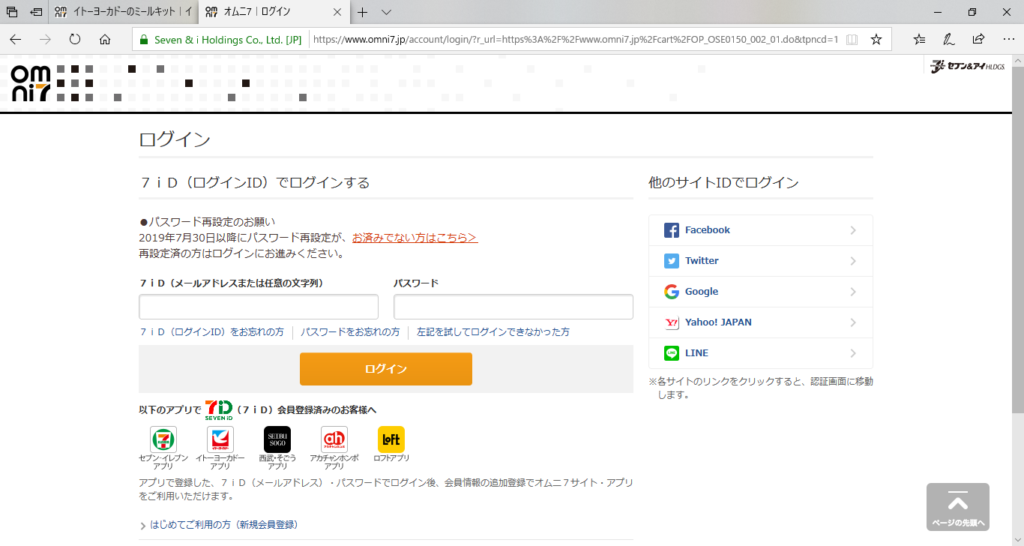Add page to favorites with star

876,39
